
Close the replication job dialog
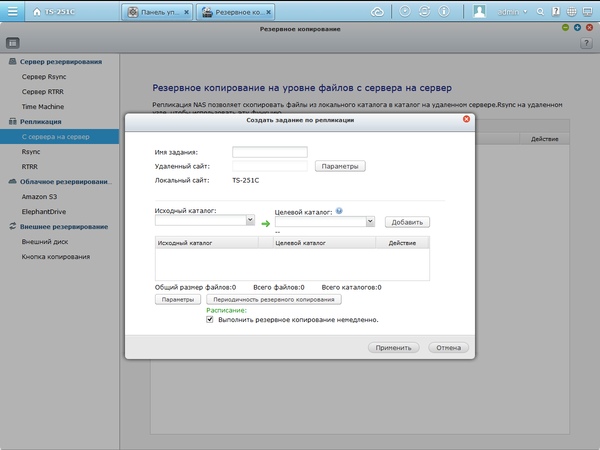click(x=466, y=119)
